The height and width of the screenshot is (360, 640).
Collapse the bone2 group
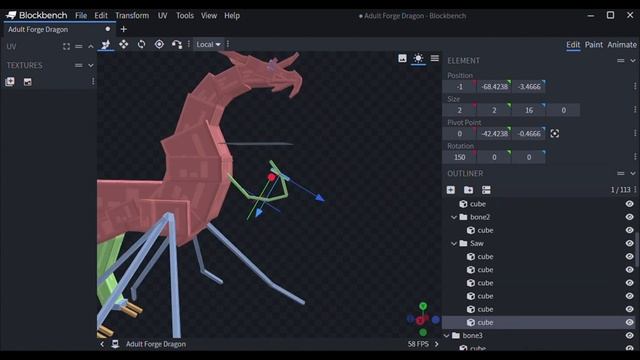coord(454,217)
